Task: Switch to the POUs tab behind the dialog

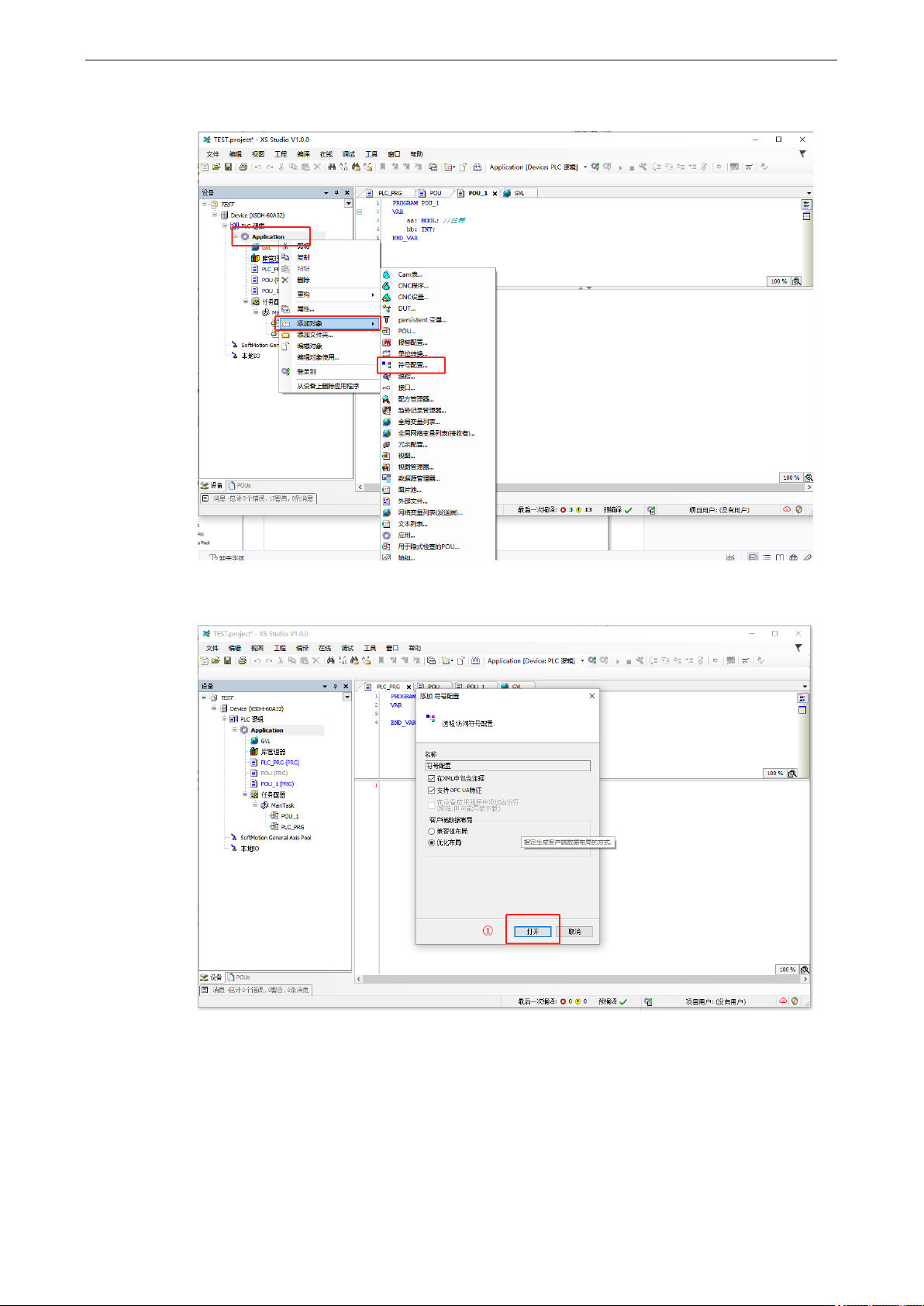Action: click(x=240, y=977)
